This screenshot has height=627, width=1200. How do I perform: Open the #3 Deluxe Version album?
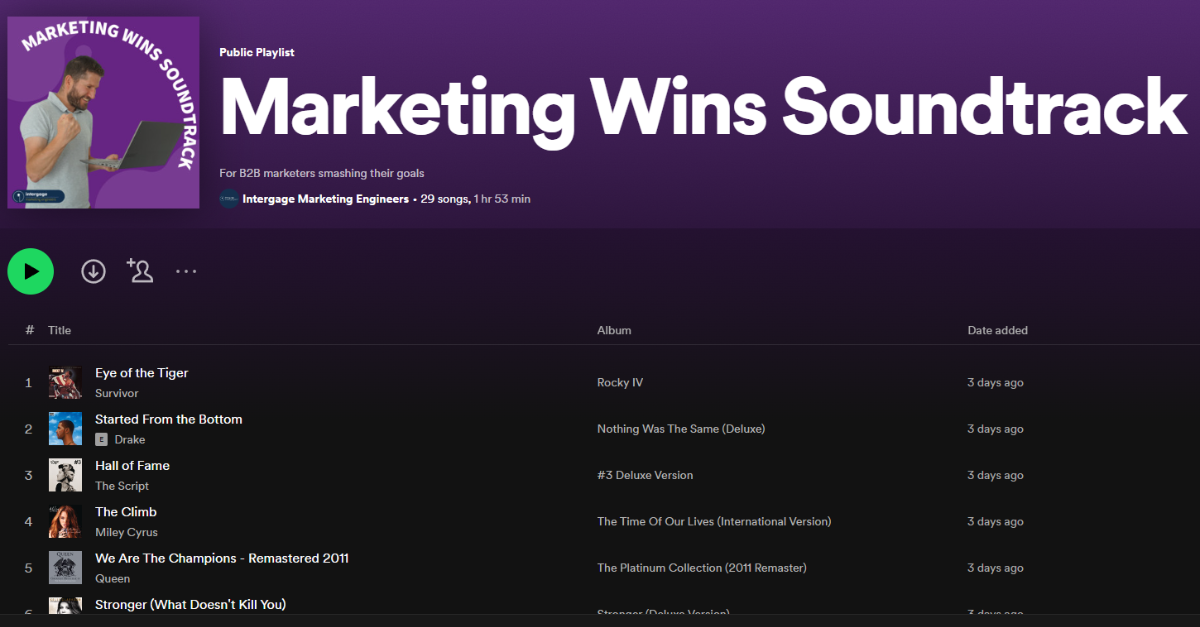coord(645,475)
